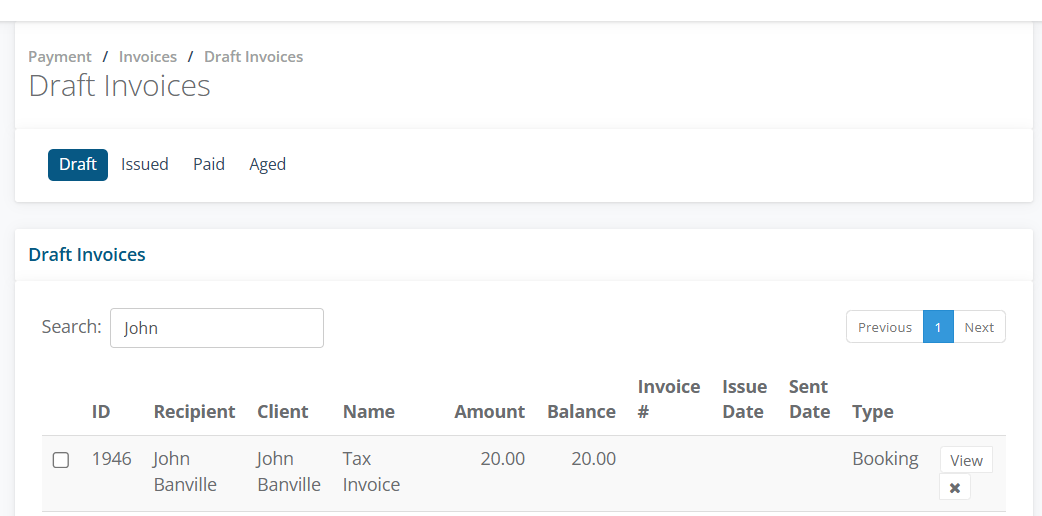Focus the Search field containing John

217,328
